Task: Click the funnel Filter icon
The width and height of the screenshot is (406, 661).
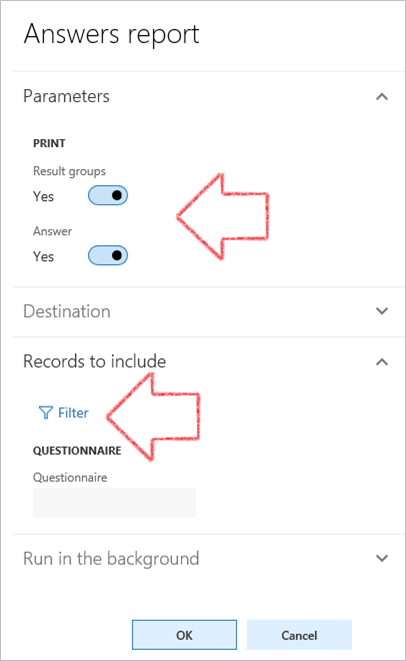Action: pyautogui.click(x=46, y=413)
